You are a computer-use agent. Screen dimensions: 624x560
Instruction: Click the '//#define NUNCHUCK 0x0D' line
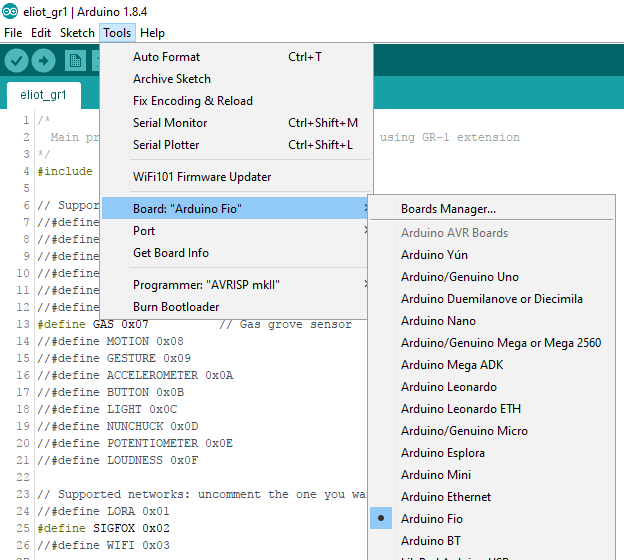pos(117,426)
